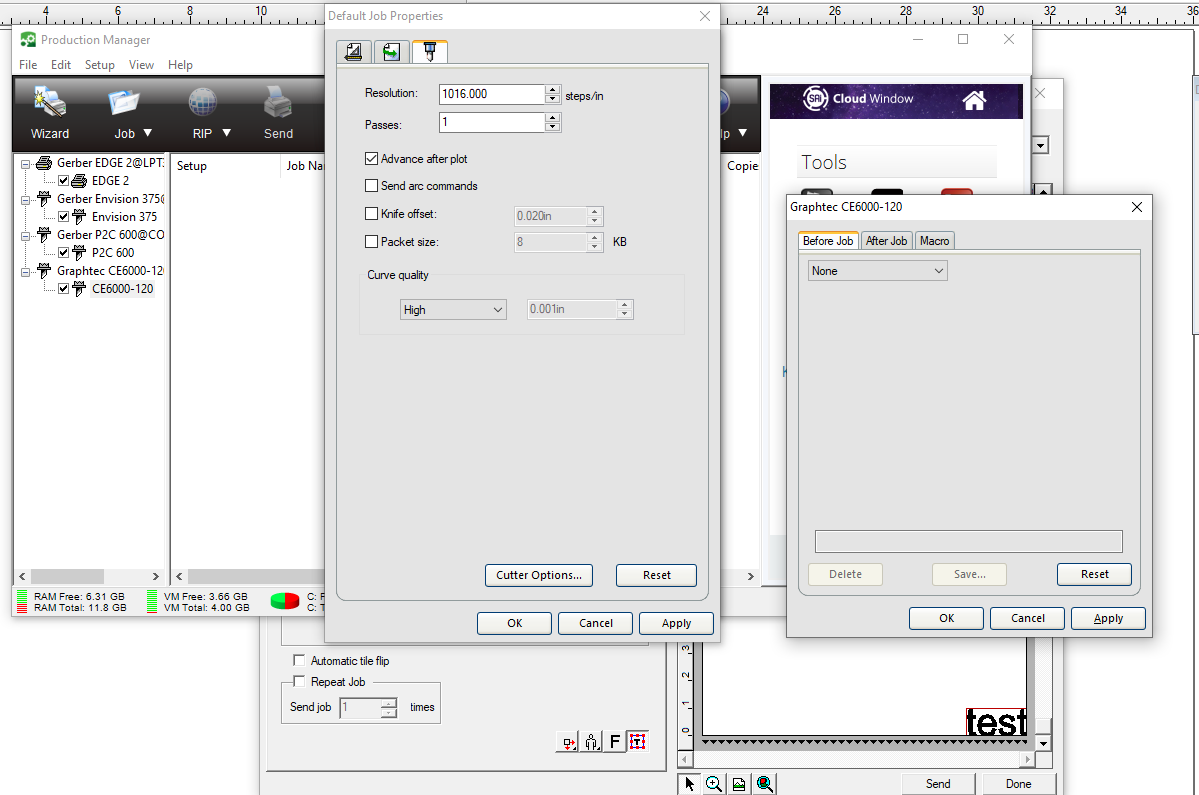The image size is (1199, 795).
Task: Click the Production Manager app icon
Action: (x=28, y=40)
